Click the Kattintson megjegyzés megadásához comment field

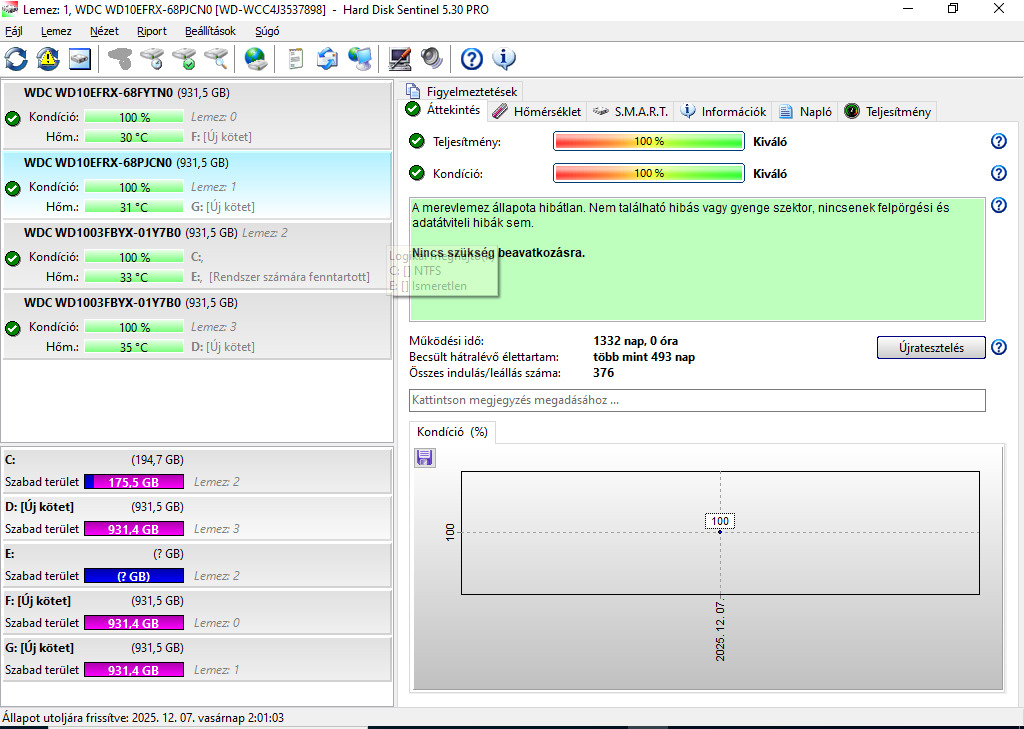[x=697, y=400]
